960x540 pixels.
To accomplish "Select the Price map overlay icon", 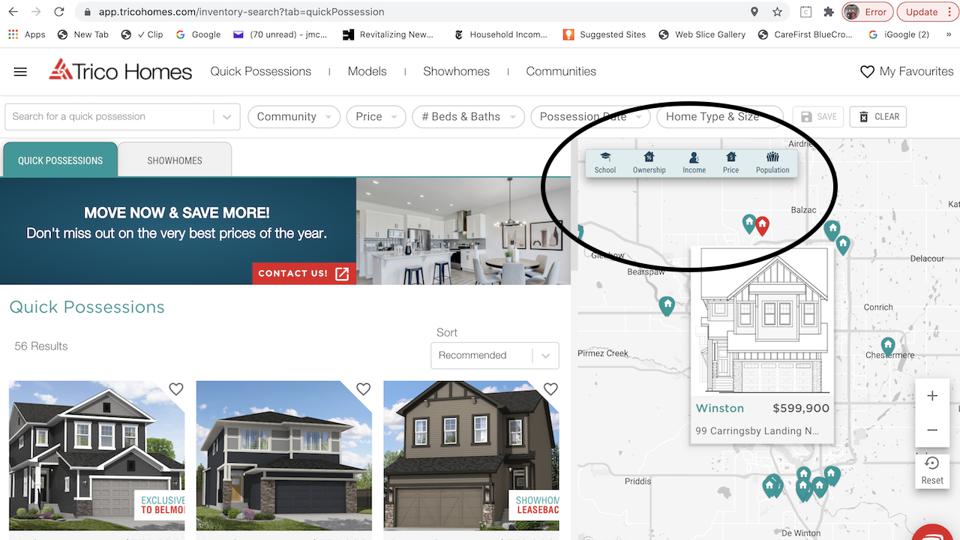I will [x=731, y=162].
